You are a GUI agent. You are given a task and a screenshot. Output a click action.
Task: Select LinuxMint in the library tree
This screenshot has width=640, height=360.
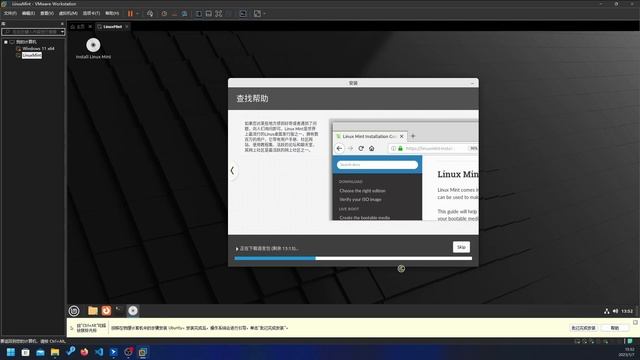coord(32,55)
